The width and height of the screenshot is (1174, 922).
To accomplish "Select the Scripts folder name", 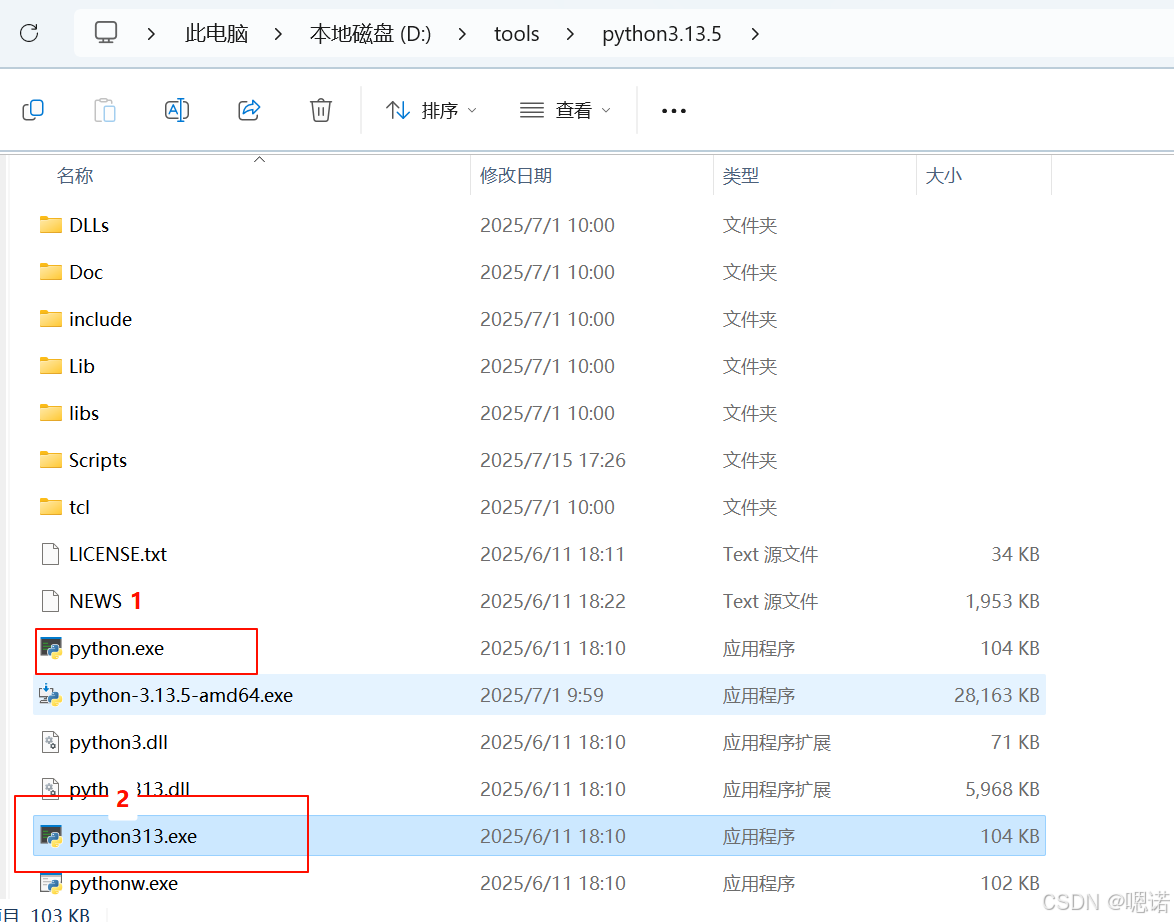I will pyautogui.click(x=98, y=461).
